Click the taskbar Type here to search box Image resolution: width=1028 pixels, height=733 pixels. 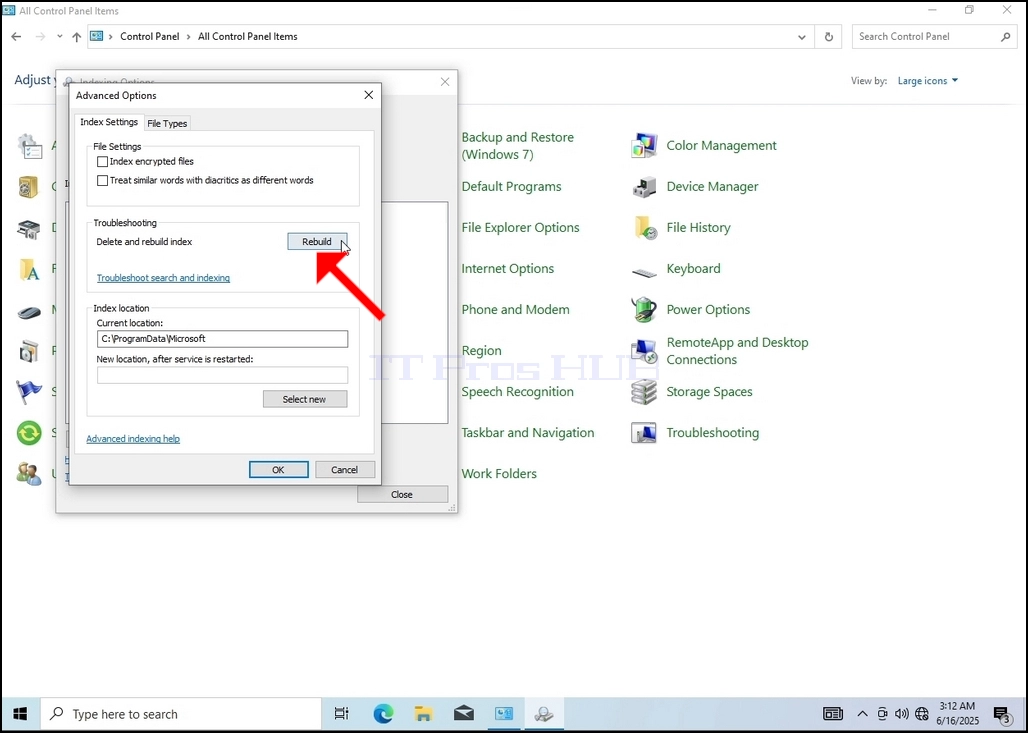[x=181, y=714]
